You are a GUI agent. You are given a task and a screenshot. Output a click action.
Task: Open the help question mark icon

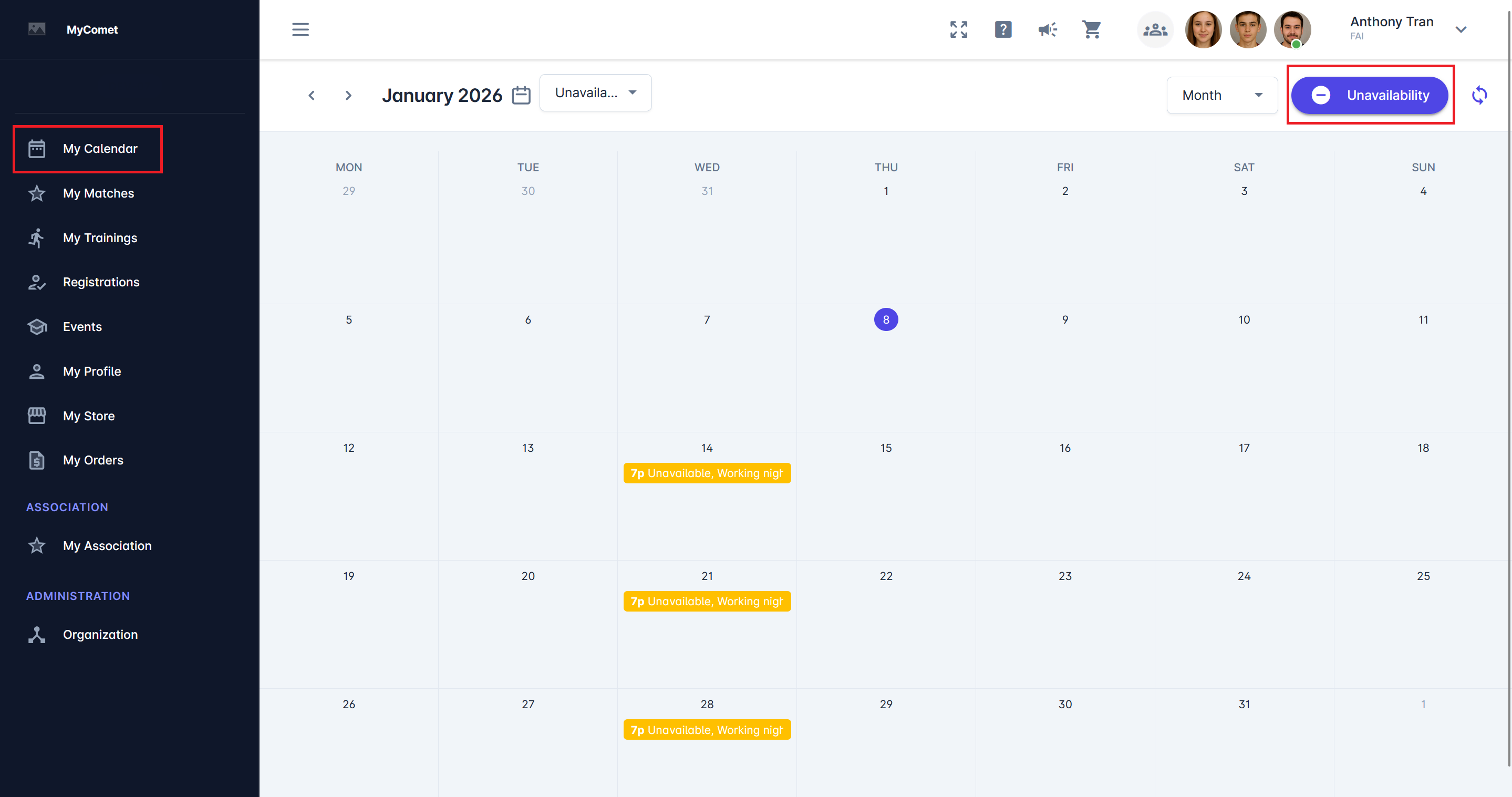click(x=1003, y=29)
